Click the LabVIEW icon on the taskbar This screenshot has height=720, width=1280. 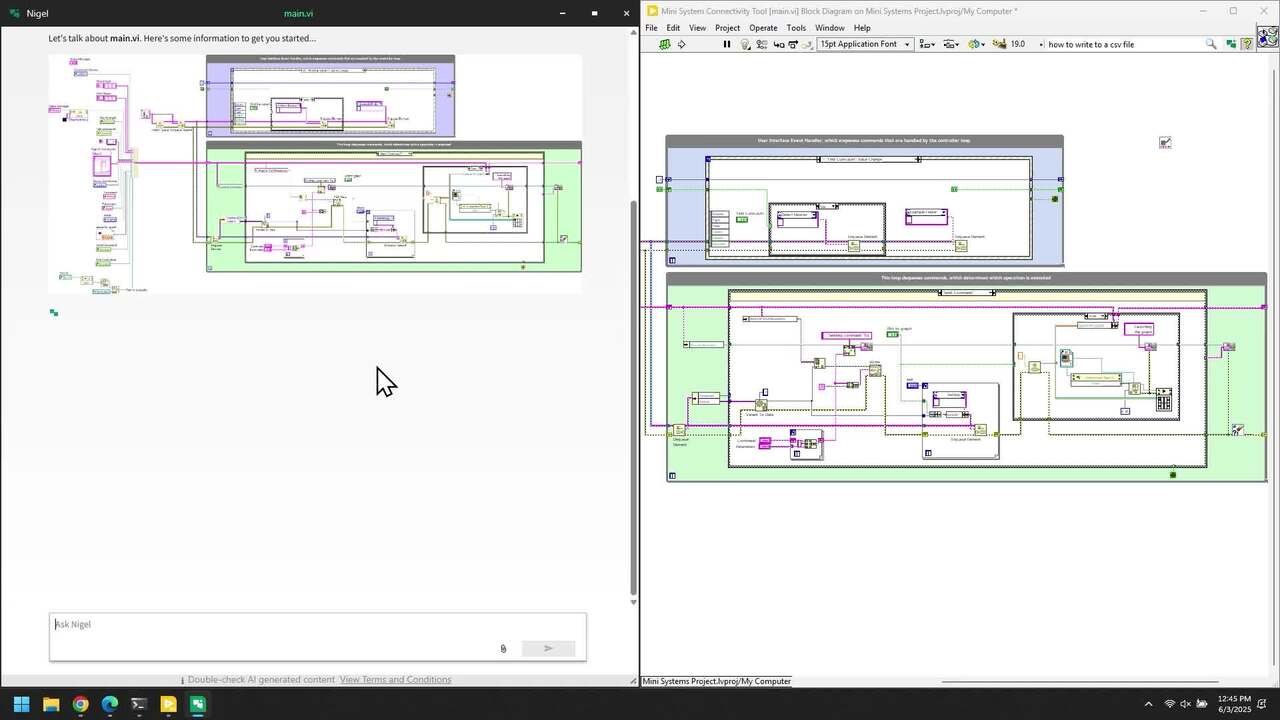point(198,704)
